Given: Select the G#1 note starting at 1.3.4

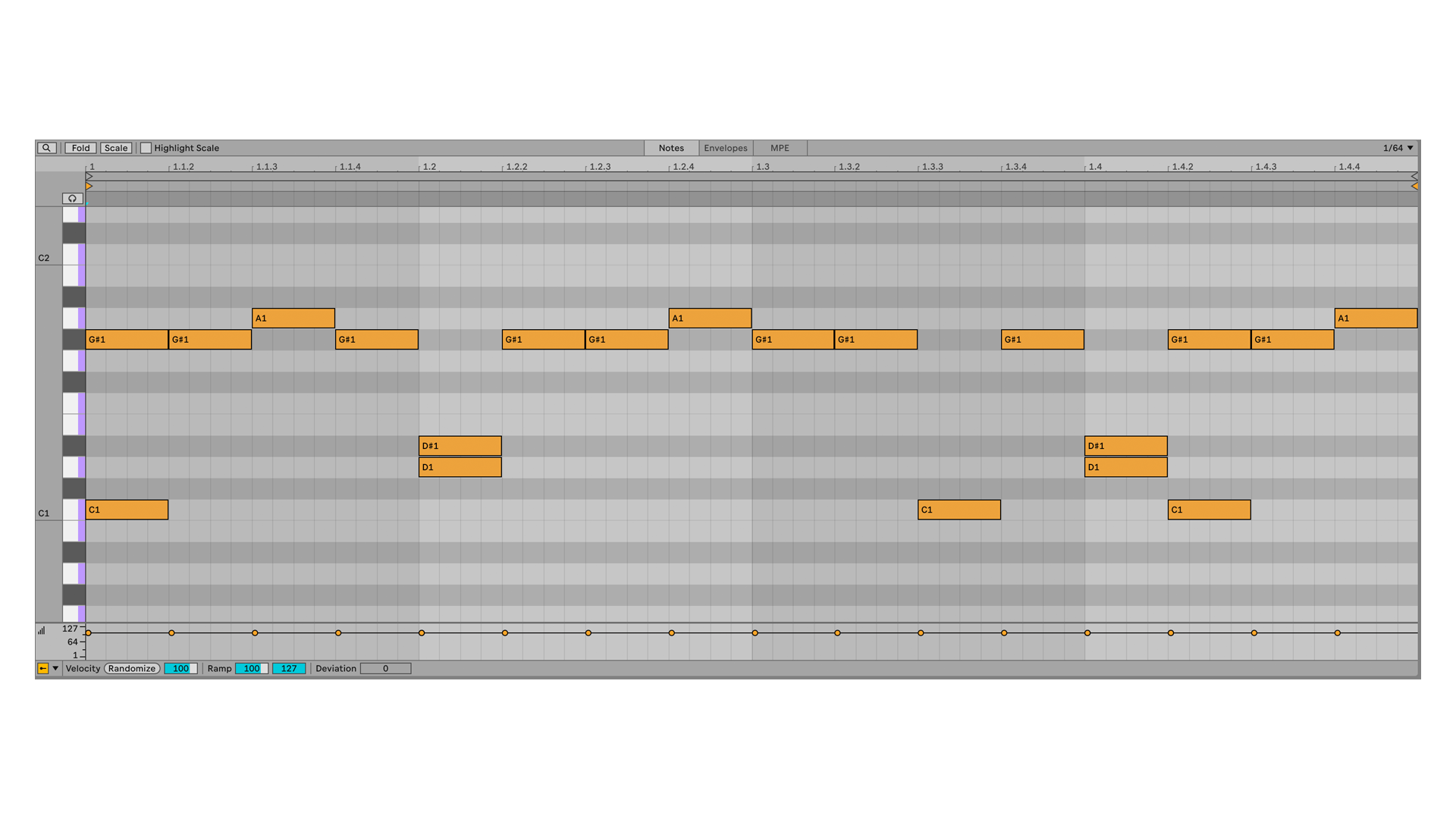Looking at the screenshot, I should point(1043,339).
